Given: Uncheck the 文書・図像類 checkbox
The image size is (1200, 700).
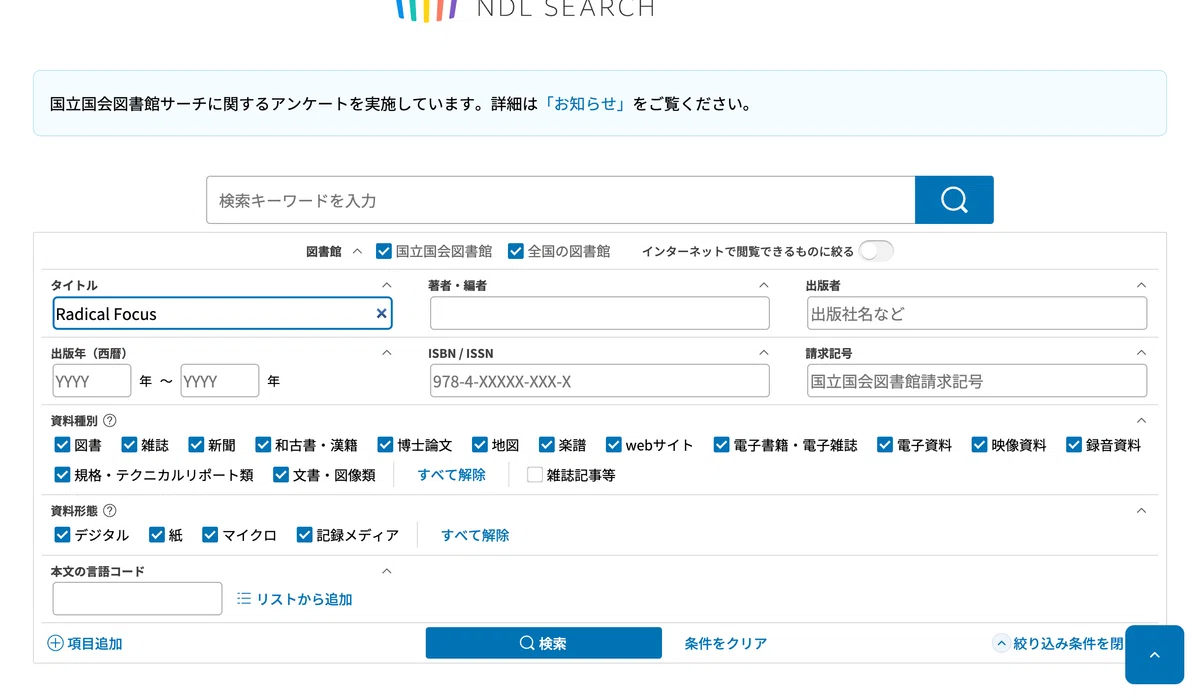Looking at the screenshot, I should click(x=281, y=475).
